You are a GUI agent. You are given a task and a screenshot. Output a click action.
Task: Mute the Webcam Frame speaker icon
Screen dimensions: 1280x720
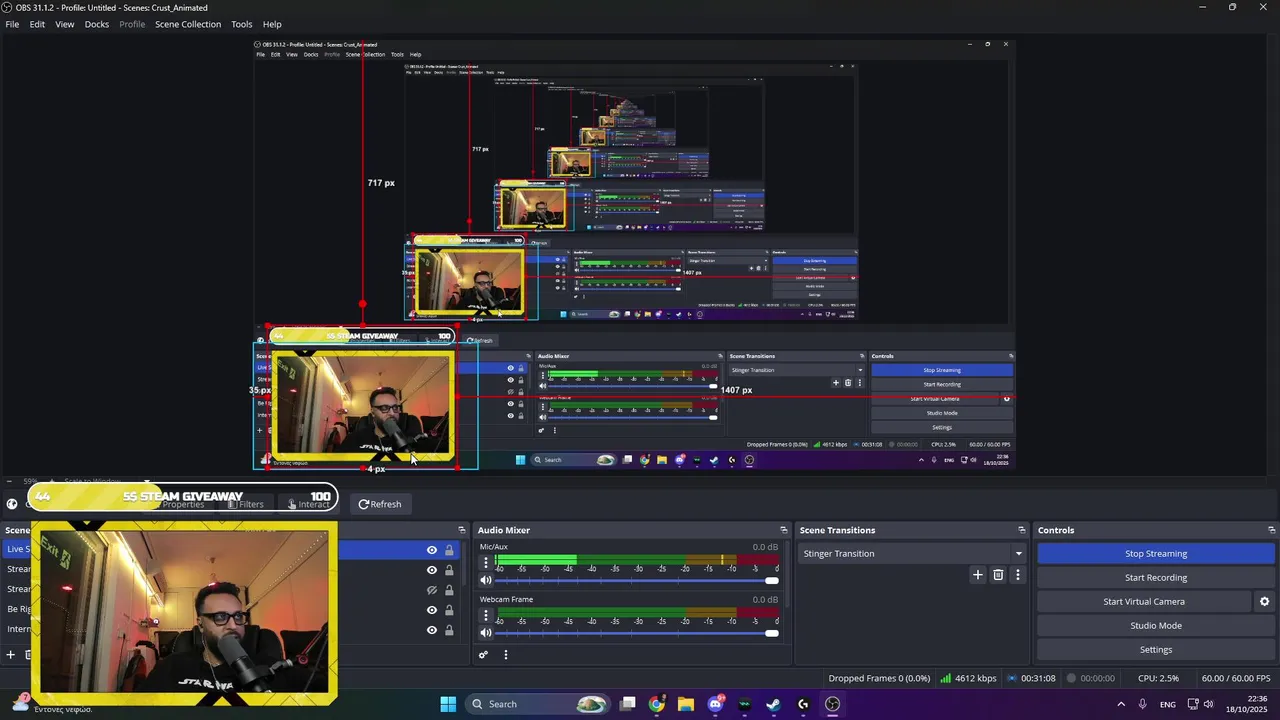coord(486,632)
